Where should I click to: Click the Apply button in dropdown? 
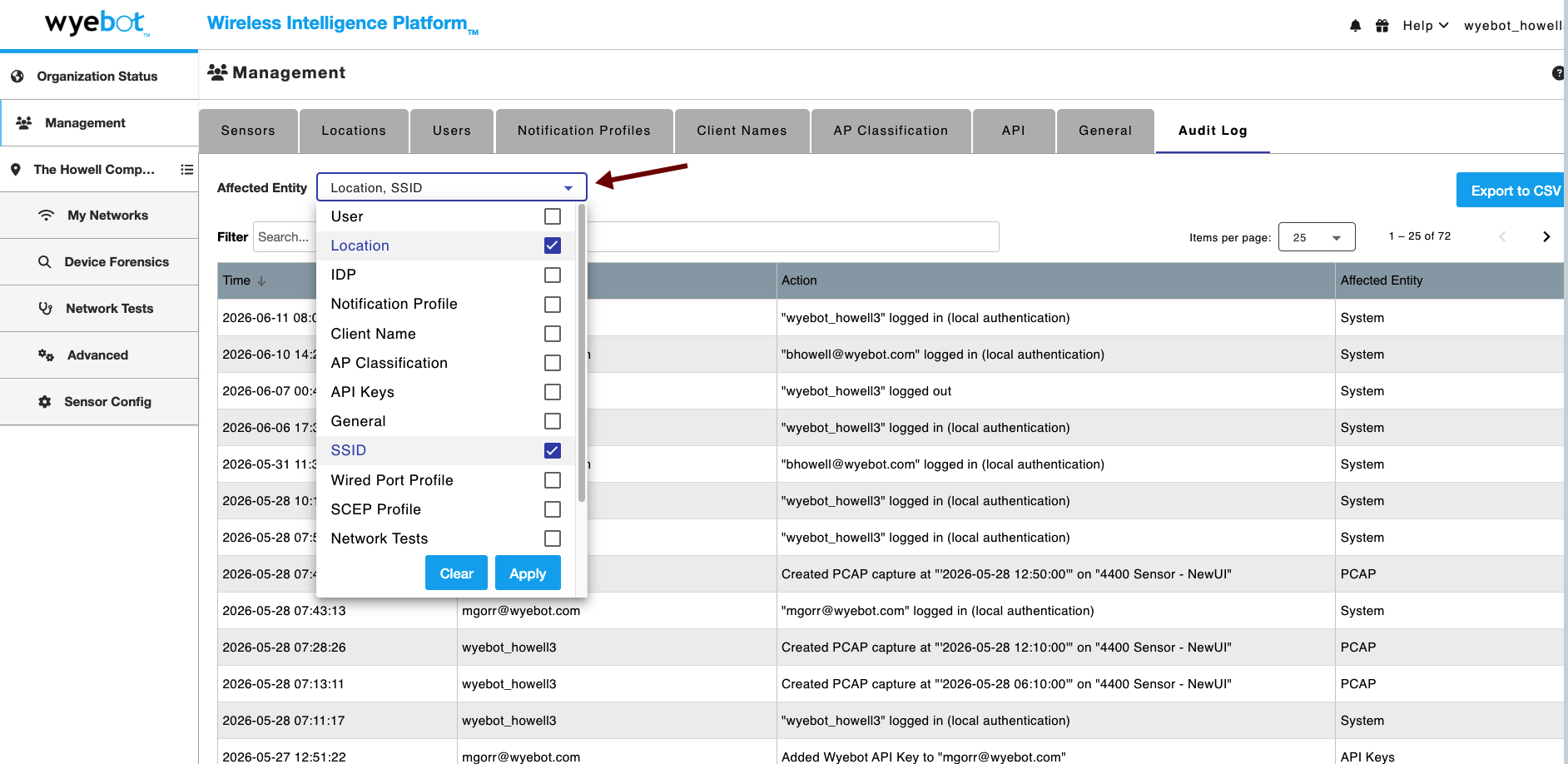pyautogui.click(x=528, y=573)
